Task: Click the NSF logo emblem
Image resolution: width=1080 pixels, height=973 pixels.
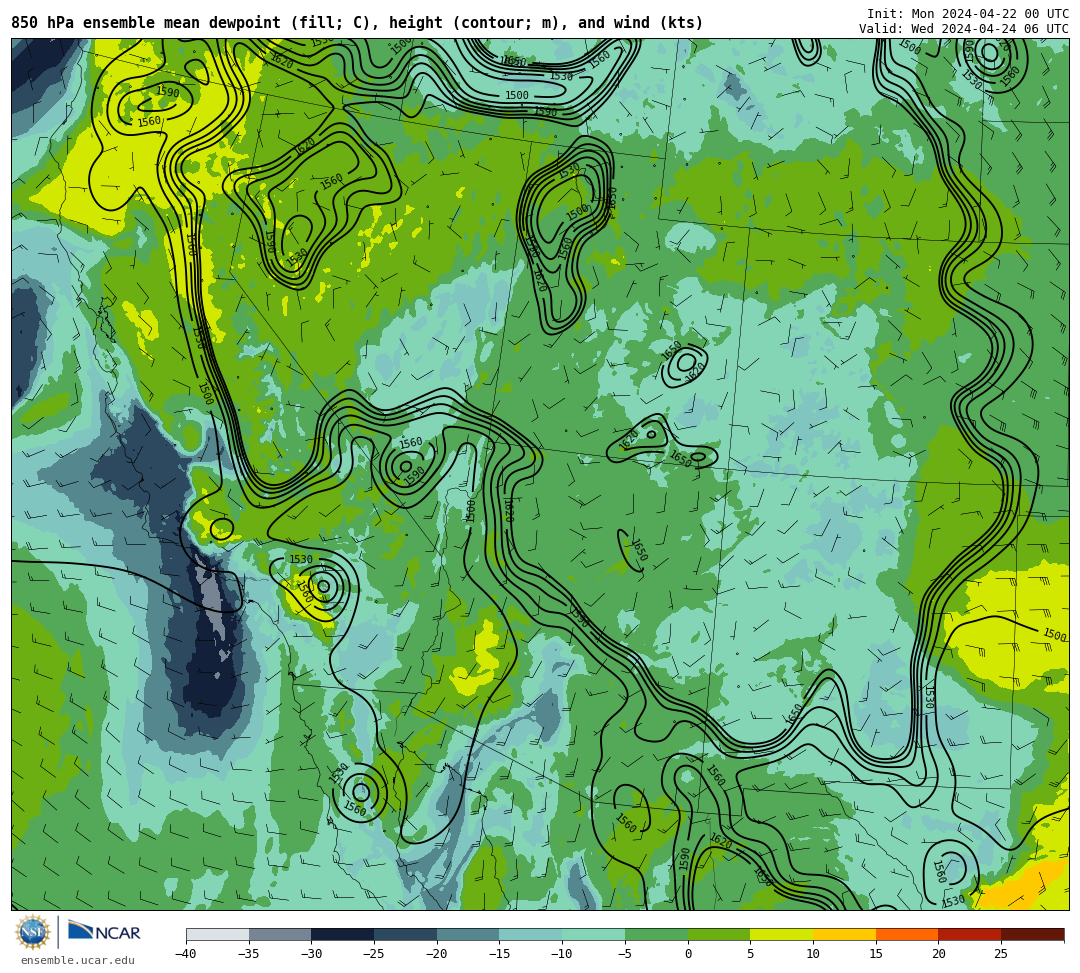Action: (x=32, y=933)
